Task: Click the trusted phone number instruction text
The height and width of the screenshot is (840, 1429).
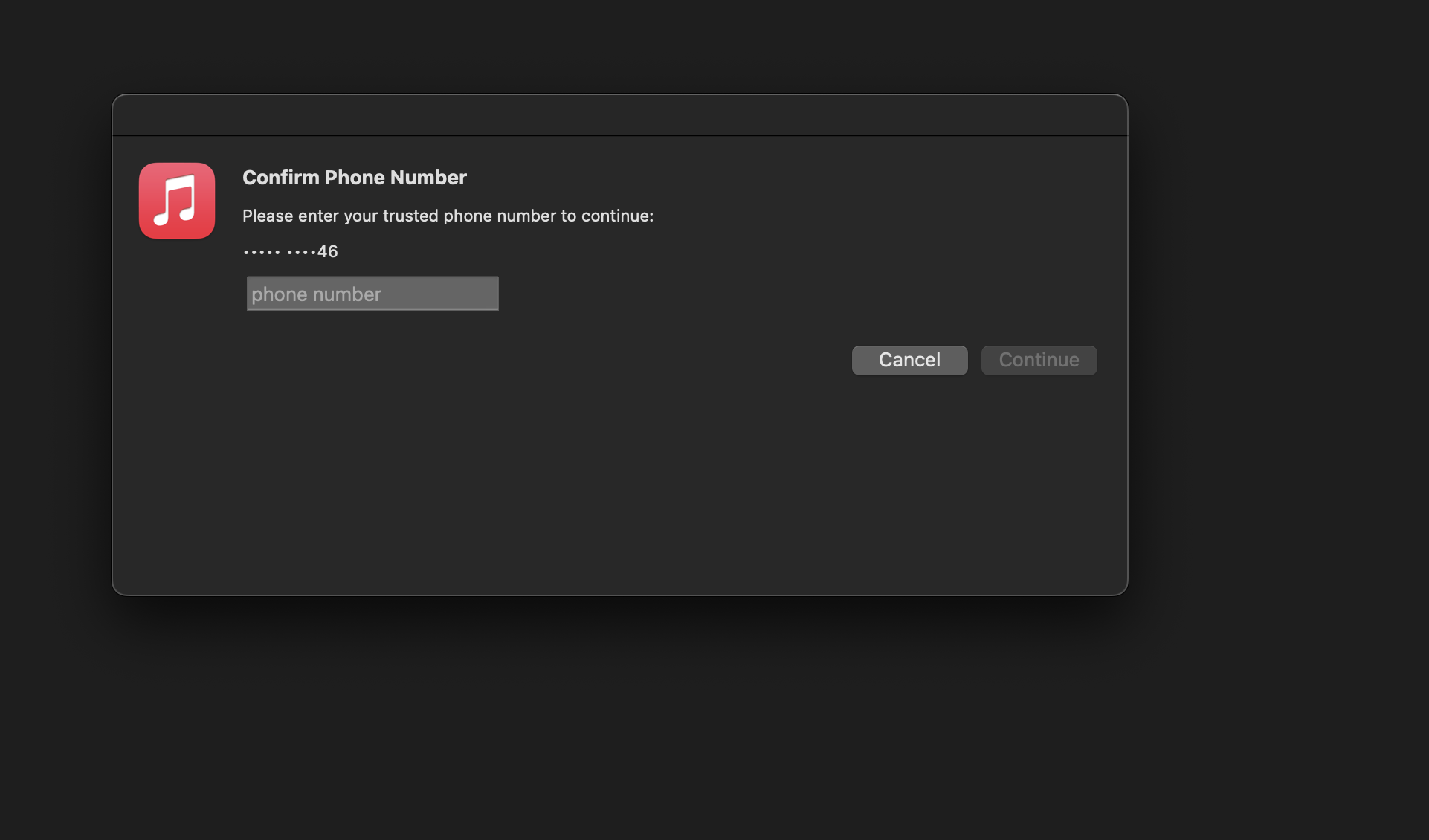Action: [448, 216]
